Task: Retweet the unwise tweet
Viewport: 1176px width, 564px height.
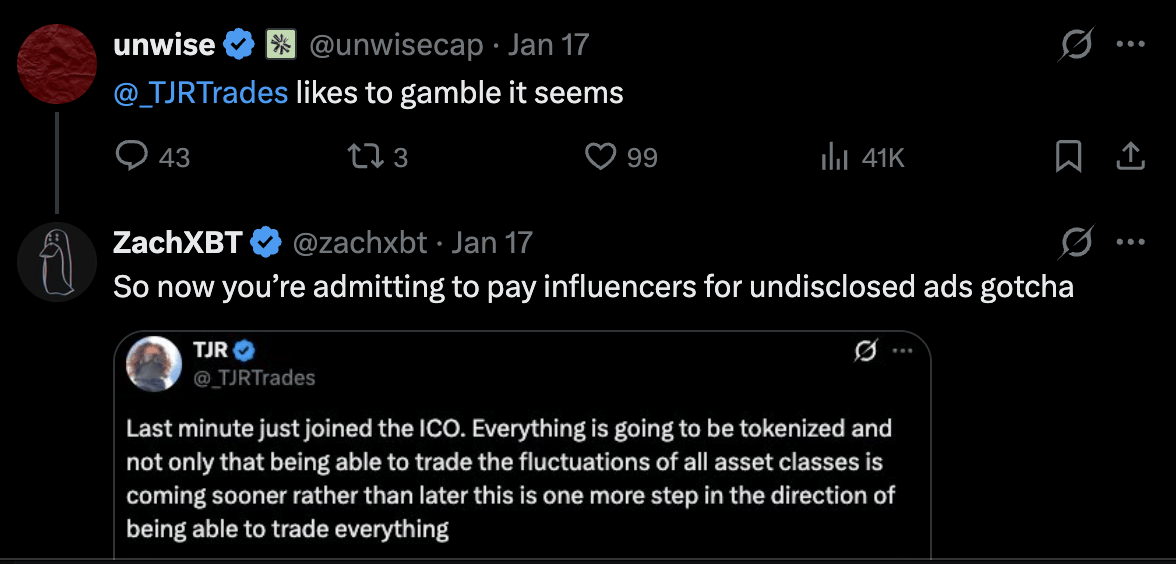Action: click(379, 158)
